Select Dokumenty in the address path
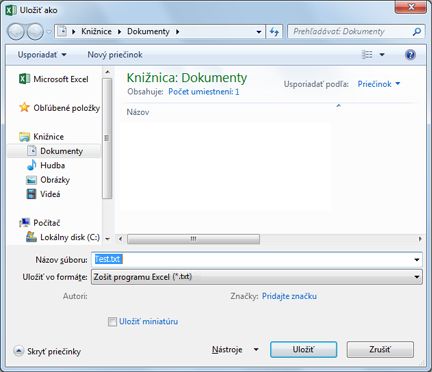This screenshot has width=432, height=372. 148,31
